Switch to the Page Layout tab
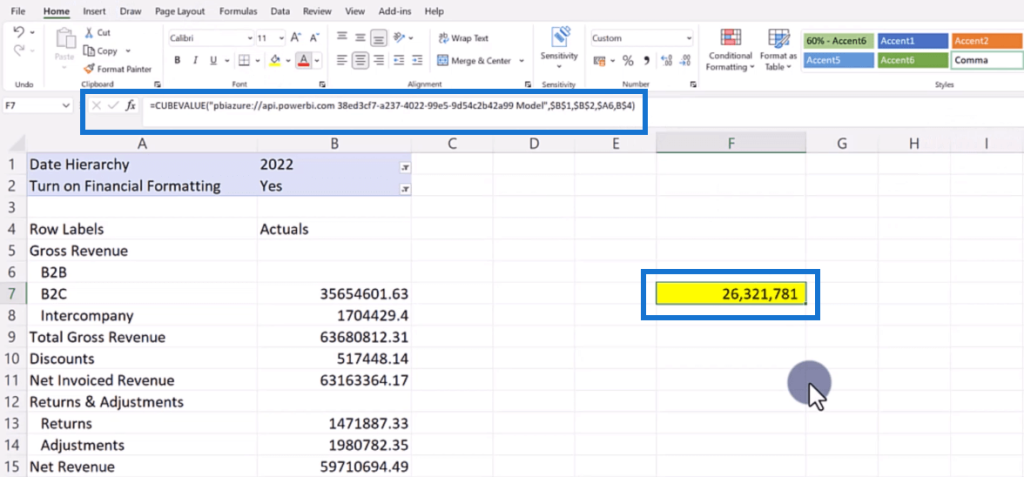This screenshot has height=477, width=1024. coord(180,11)
